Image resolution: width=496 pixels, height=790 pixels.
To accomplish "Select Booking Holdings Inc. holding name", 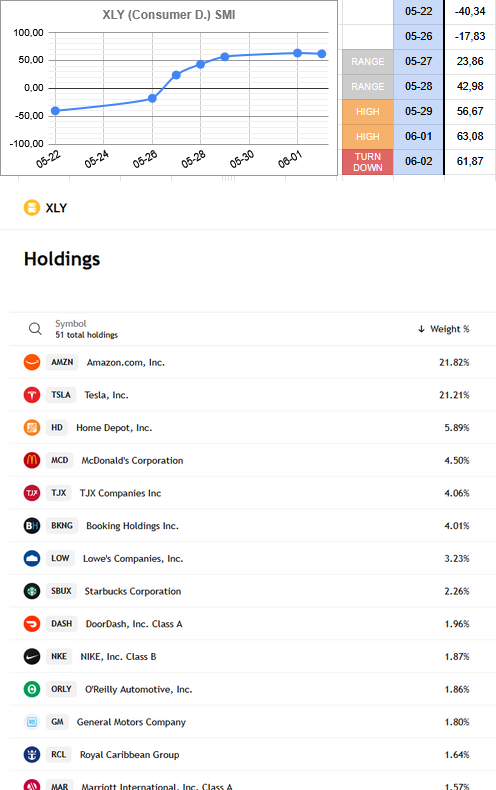I will (132, 526).
